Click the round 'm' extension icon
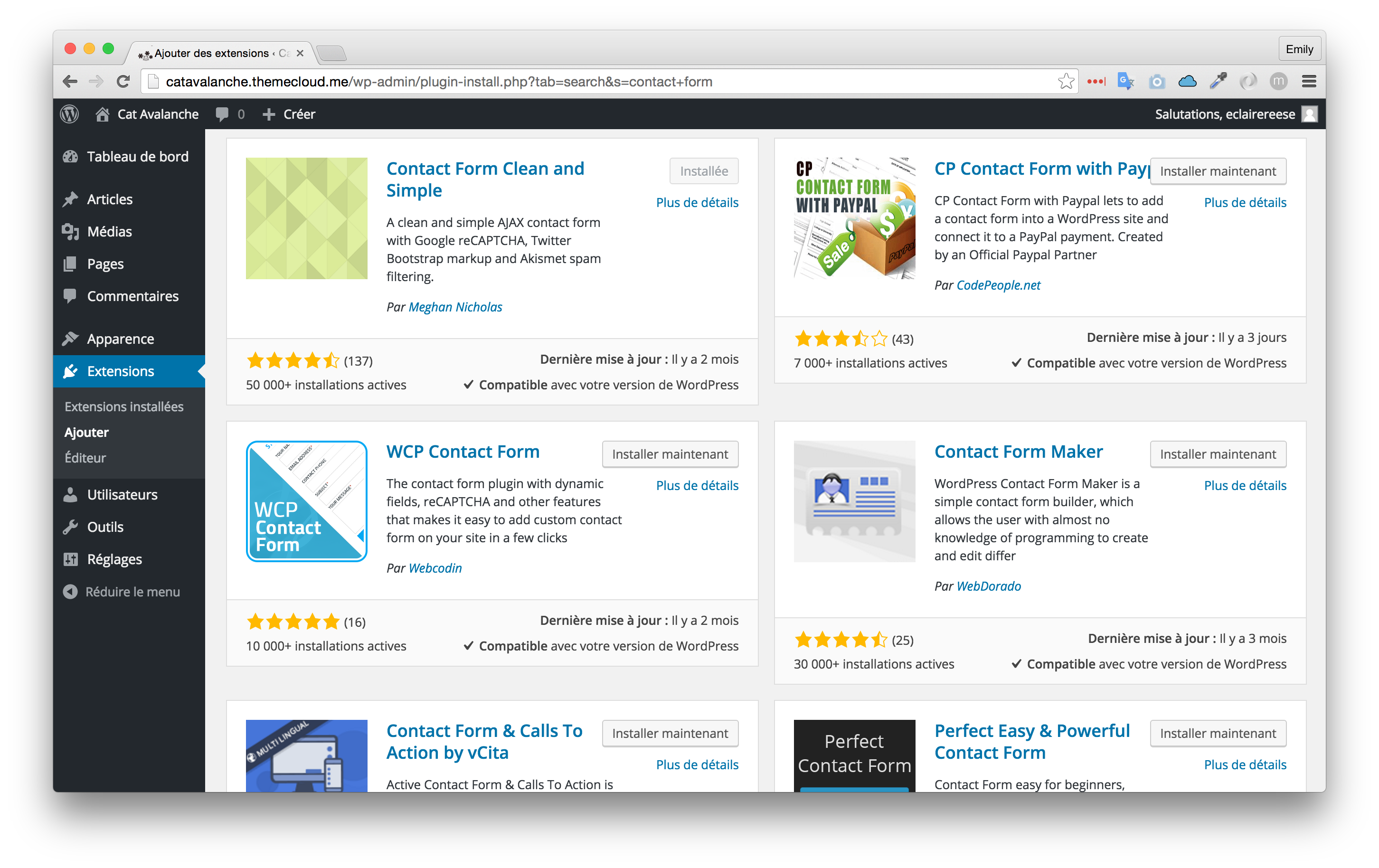1379x868 pixels. [x=1278, y=81]
